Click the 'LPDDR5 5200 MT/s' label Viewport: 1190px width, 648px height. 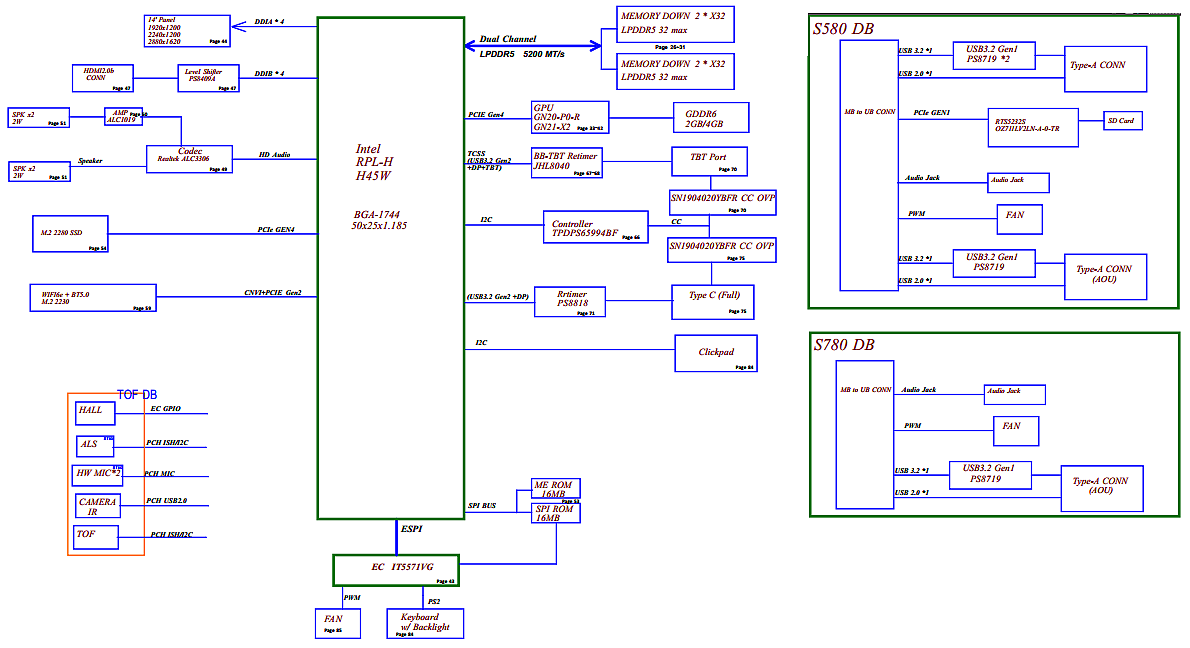[x=522, y=55]
